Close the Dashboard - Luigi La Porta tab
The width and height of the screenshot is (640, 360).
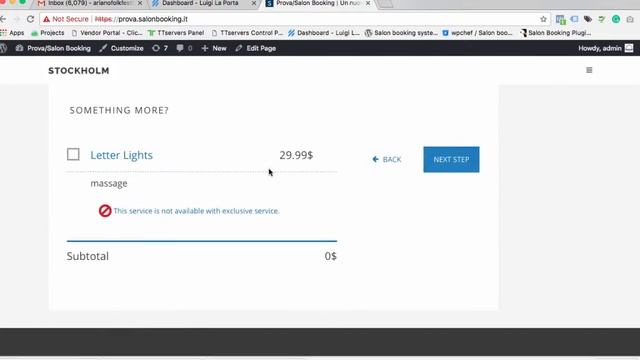click(x=254, y=3)
